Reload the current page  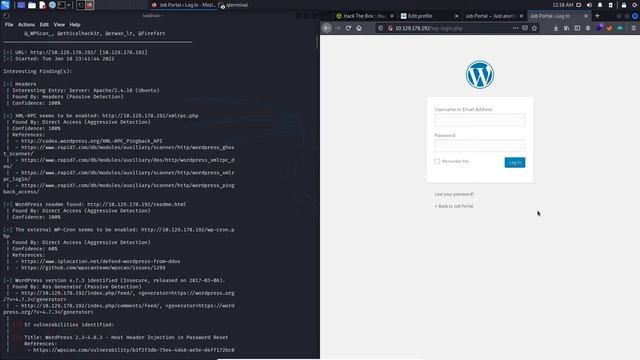tap(348, 28)
